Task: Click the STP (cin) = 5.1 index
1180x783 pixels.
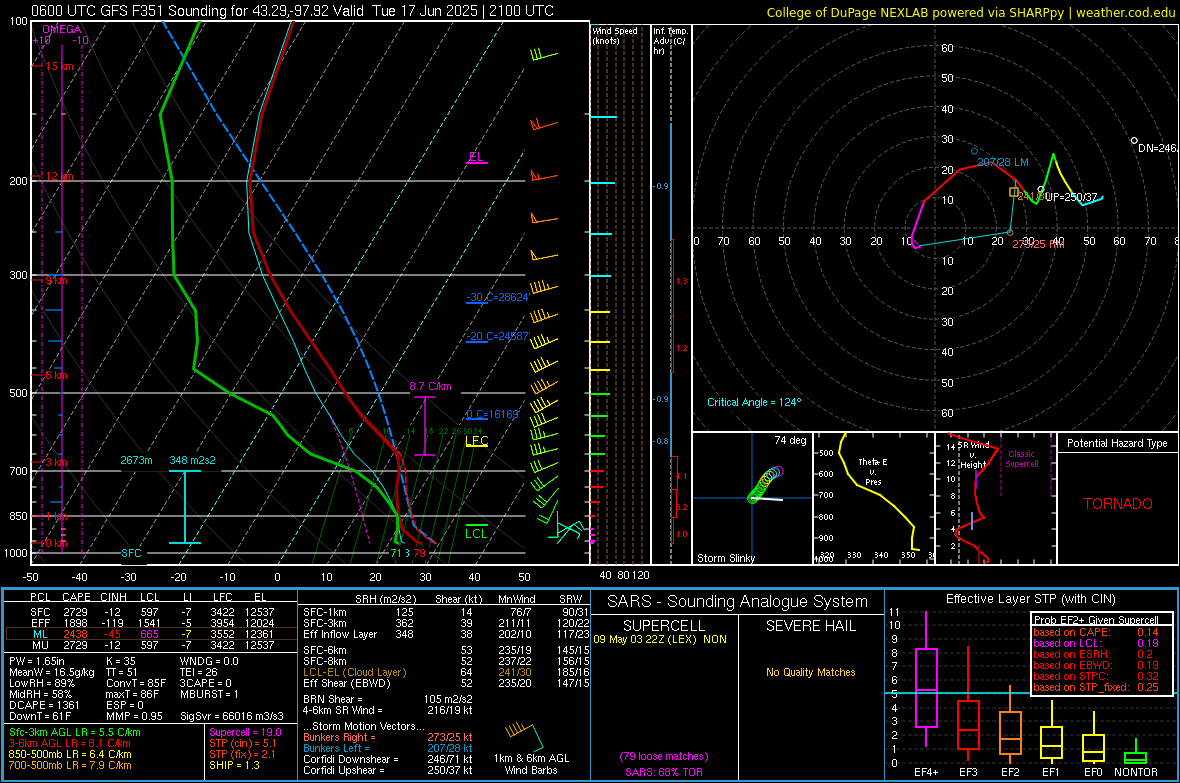Action: [x=242, y=743]
